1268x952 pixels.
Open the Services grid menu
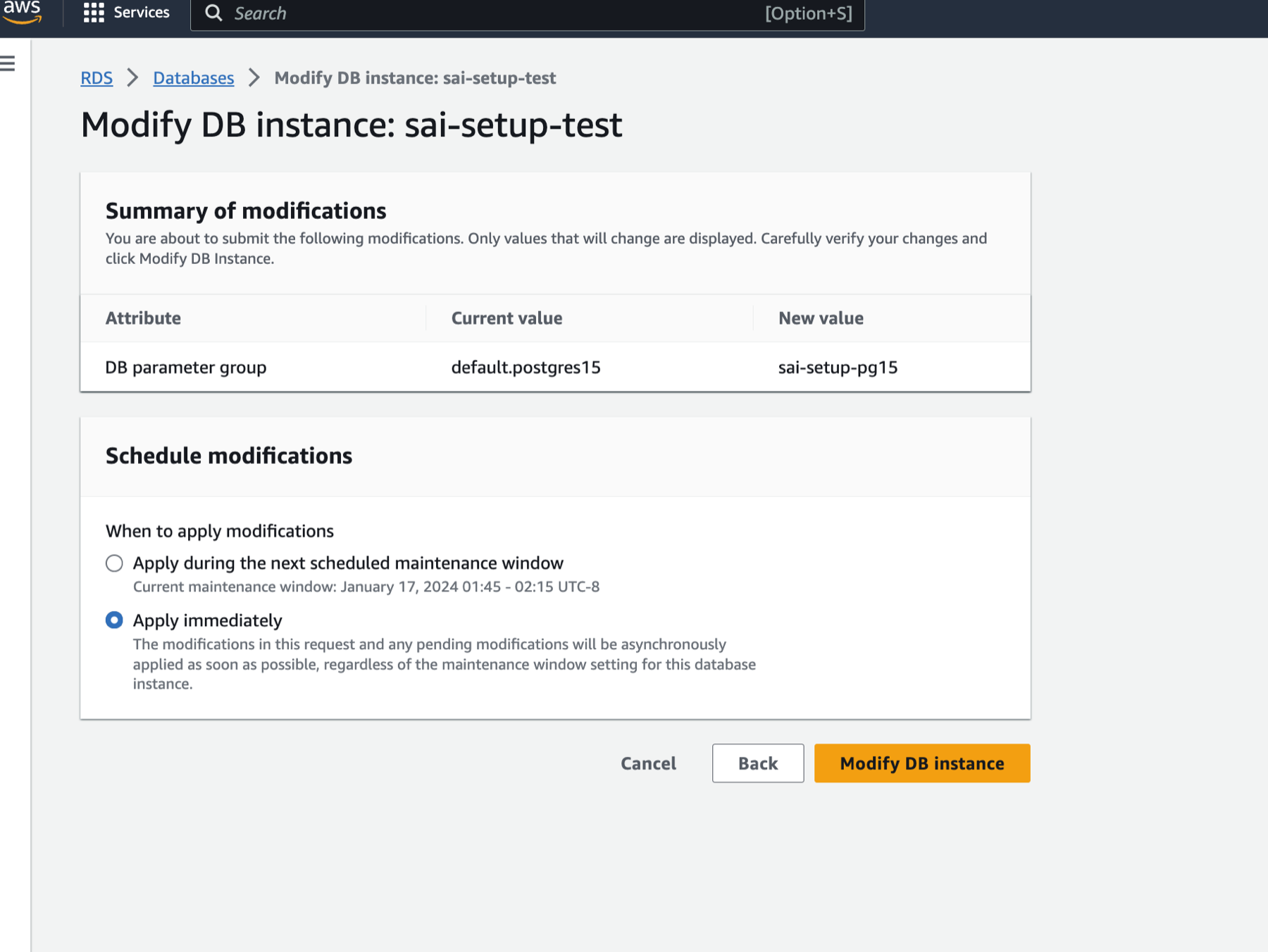click(x=93, y=12)
